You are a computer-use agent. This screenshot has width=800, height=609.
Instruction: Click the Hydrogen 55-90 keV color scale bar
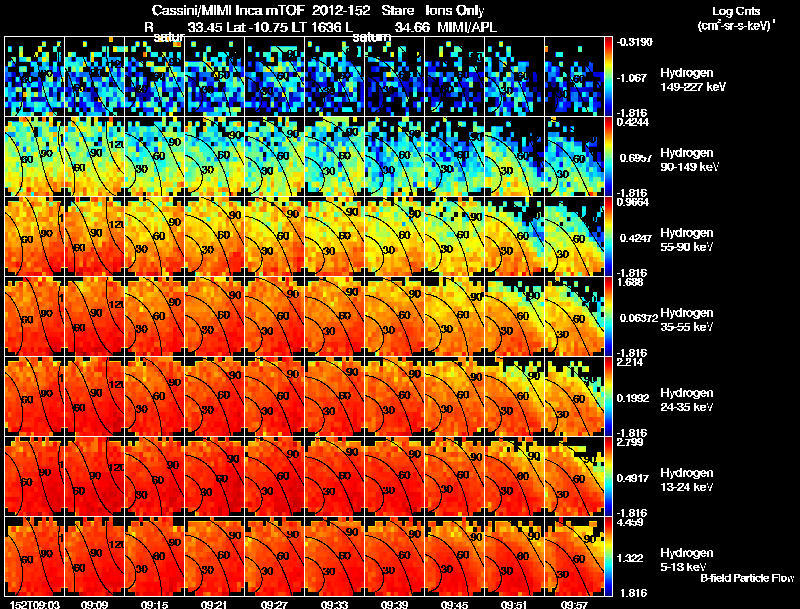[608, 237]
